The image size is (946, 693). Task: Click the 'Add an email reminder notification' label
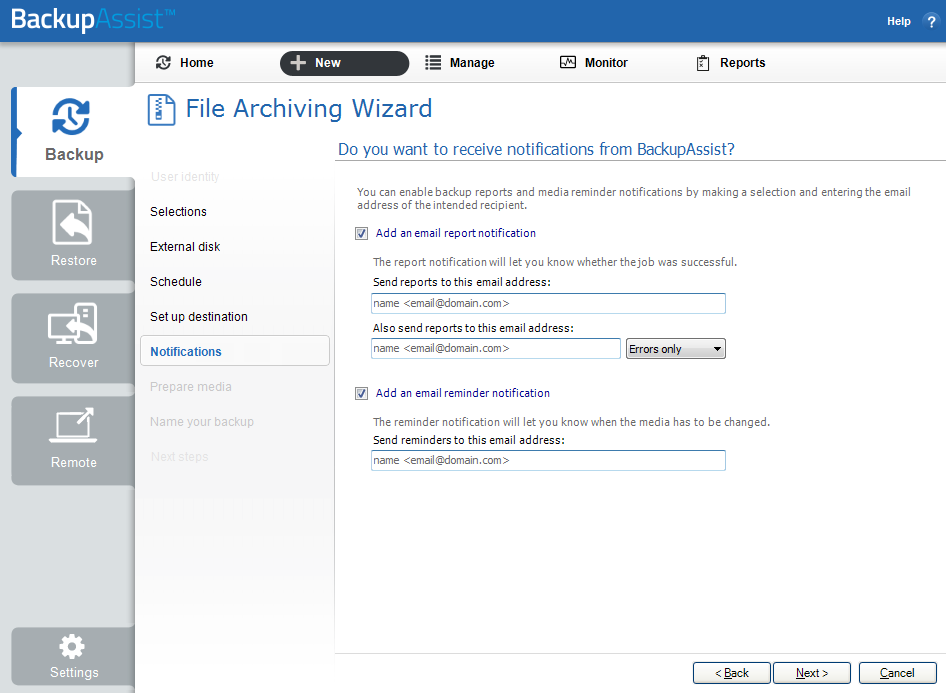click(463, 393)
